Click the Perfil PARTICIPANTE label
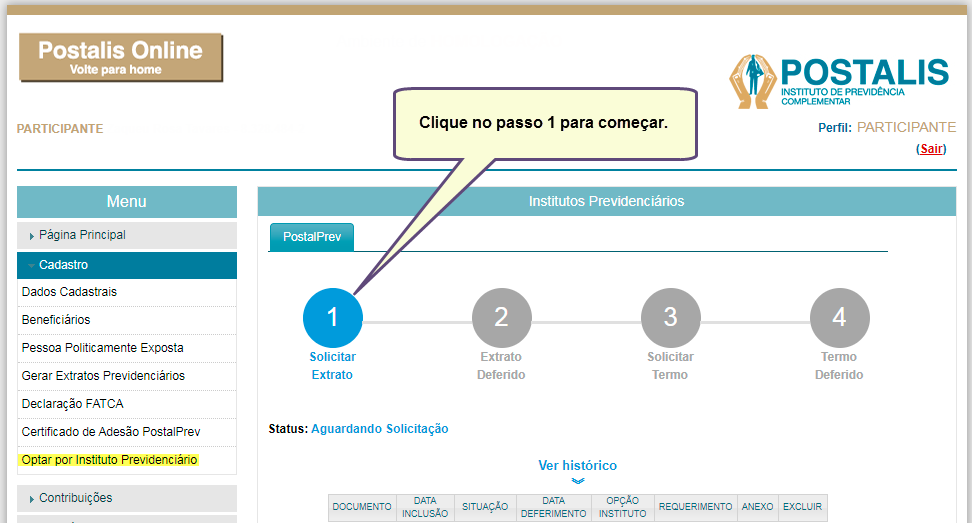Image resolution: width=972 pixels, height=523 pixels. tap(886, 128)
